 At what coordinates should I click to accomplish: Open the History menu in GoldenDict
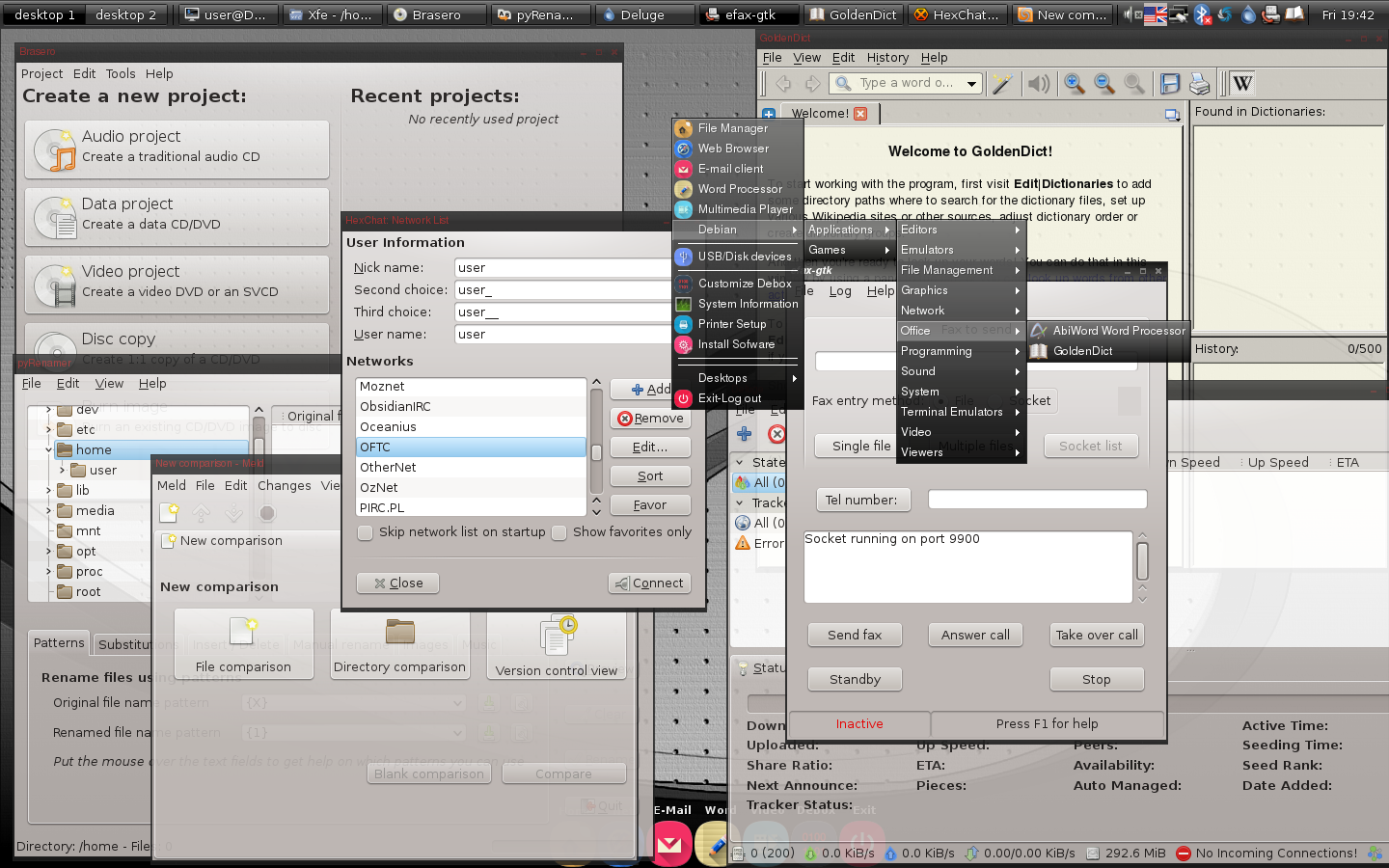(x=886, y=57)
